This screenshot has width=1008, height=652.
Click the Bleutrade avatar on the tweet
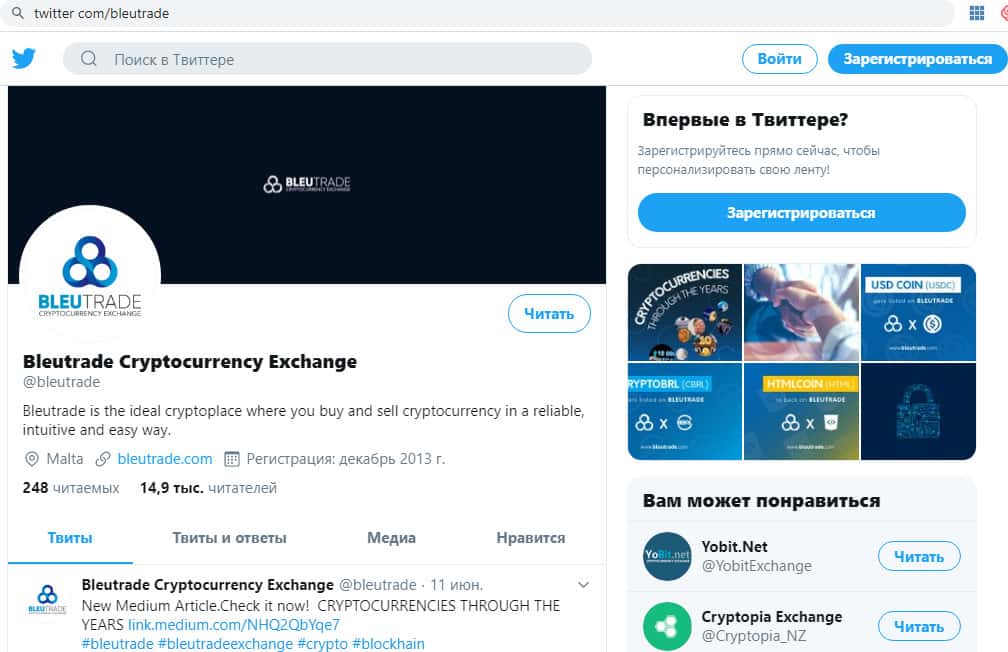point(47,597)
